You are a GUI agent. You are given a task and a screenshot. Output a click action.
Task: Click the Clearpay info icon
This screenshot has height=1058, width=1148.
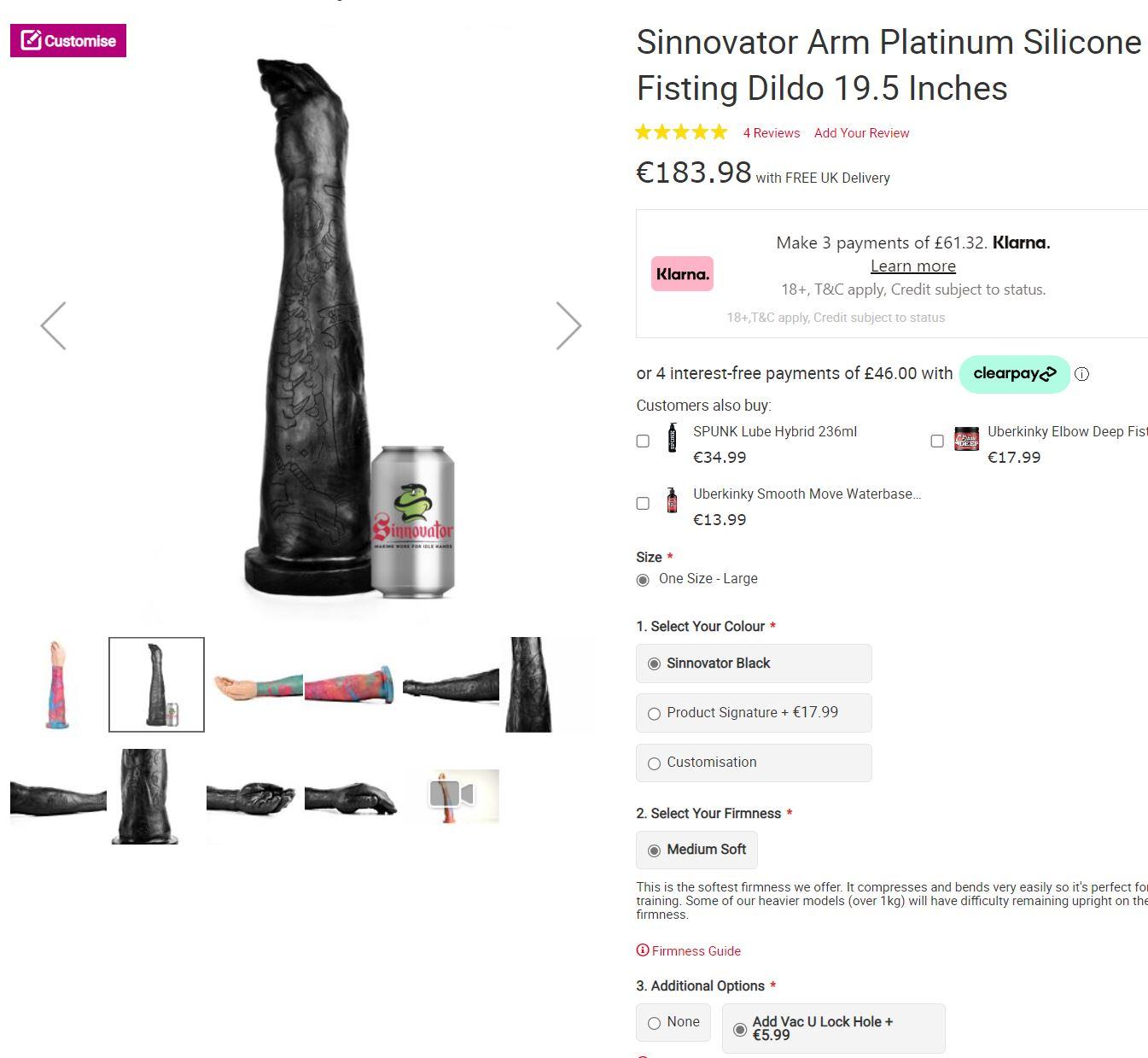click(1081, 374)
